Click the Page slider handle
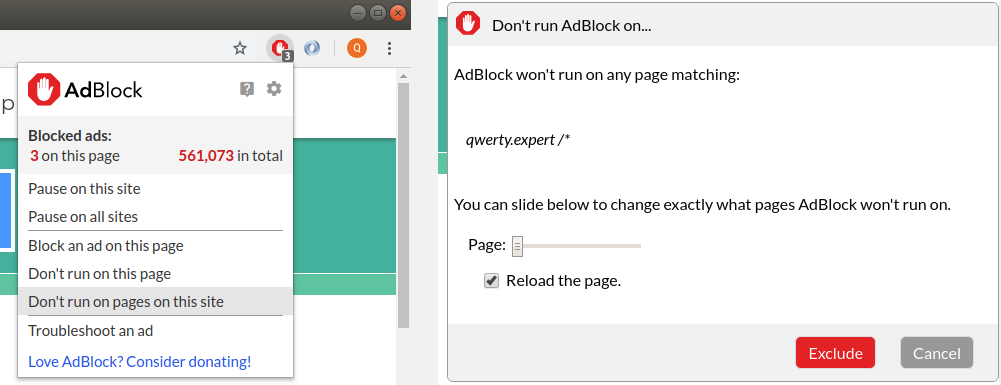The image size is (1001, 385). pyautogui.click(x=517, y=246)
